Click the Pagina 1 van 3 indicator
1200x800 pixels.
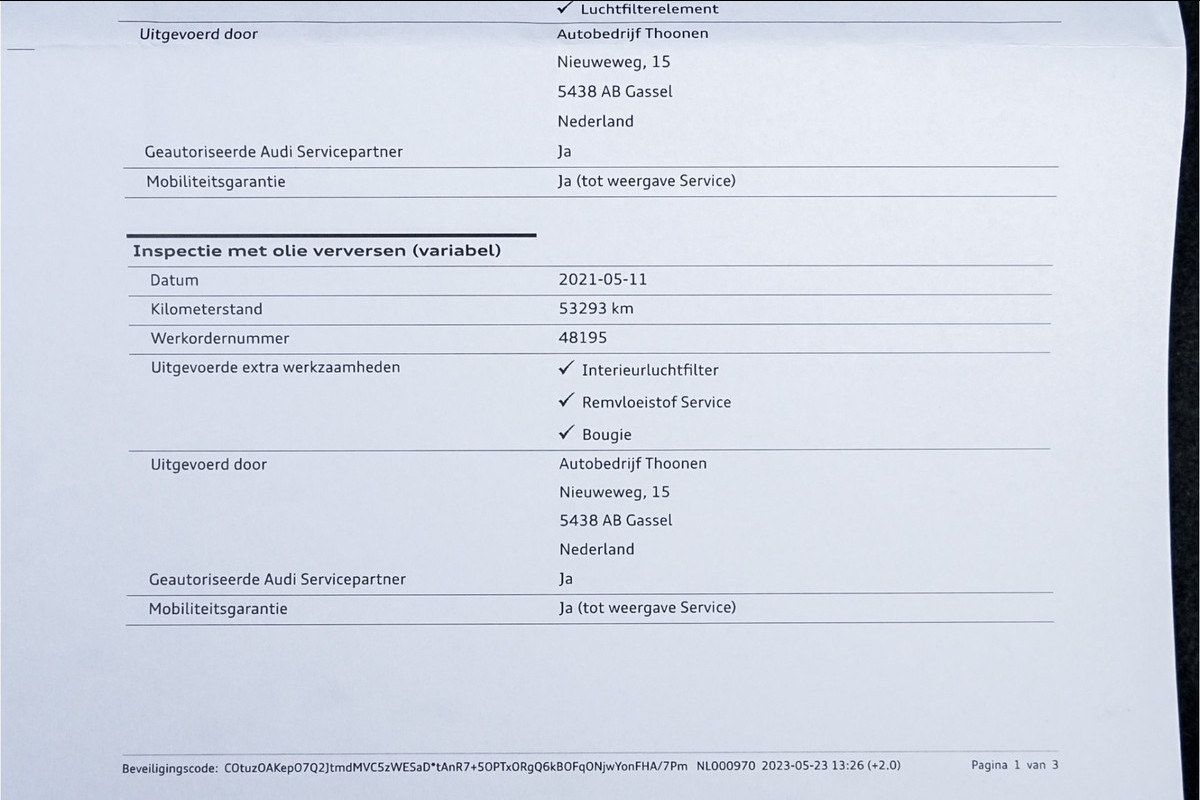pyautogui.click(x=1013, y=765)
